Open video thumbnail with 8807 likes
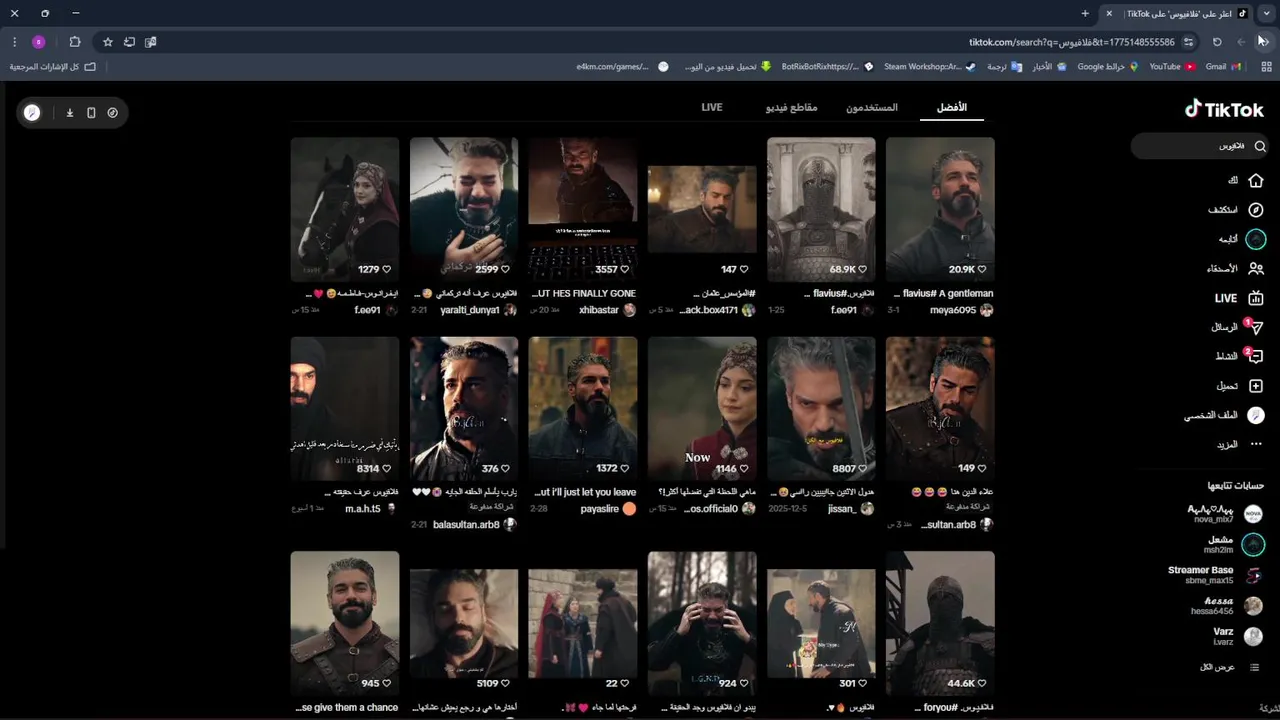 [x=821, y=408]
